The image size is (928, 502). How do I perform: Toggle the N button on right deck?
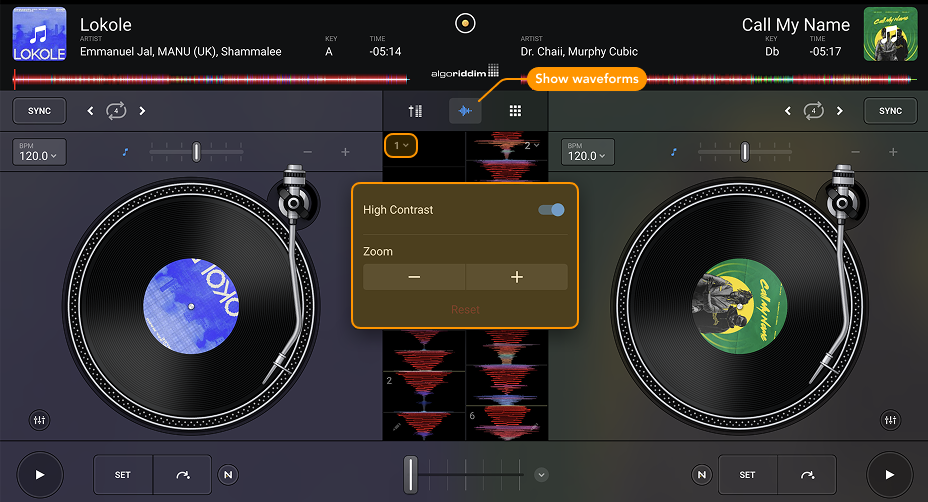click(701, 475)
